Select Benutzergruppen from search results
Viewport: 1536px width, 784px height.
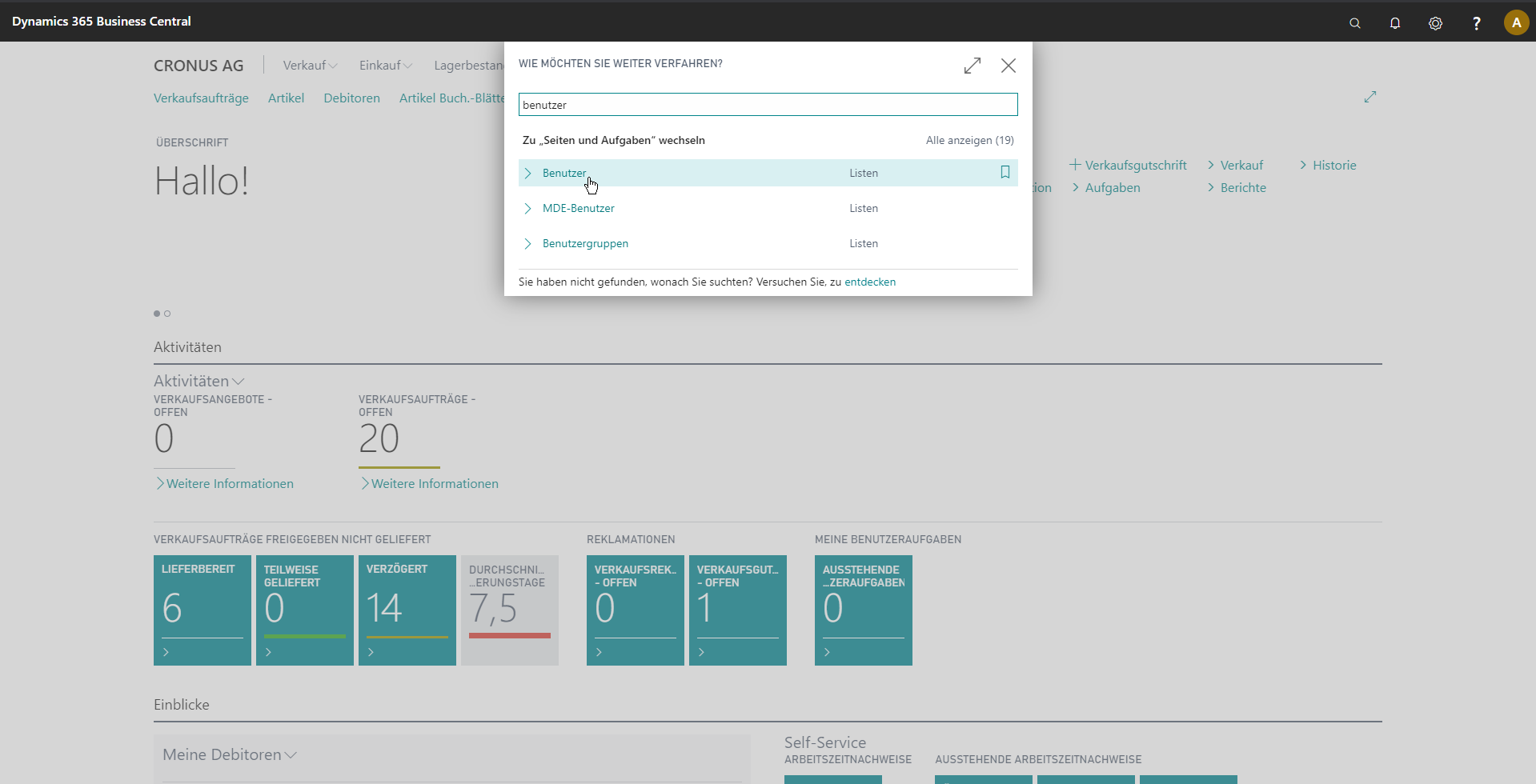[x=585, y=243]
